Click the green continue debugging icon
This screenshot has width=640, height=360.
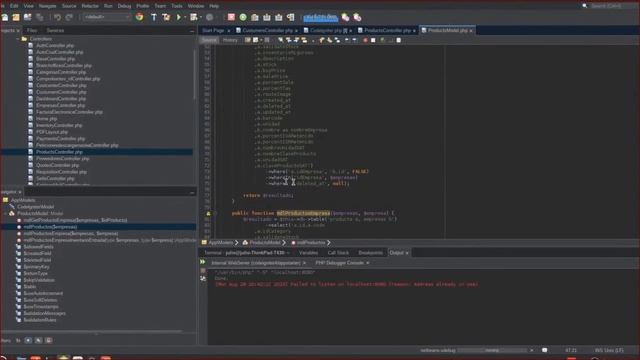(x=243, y=17)
